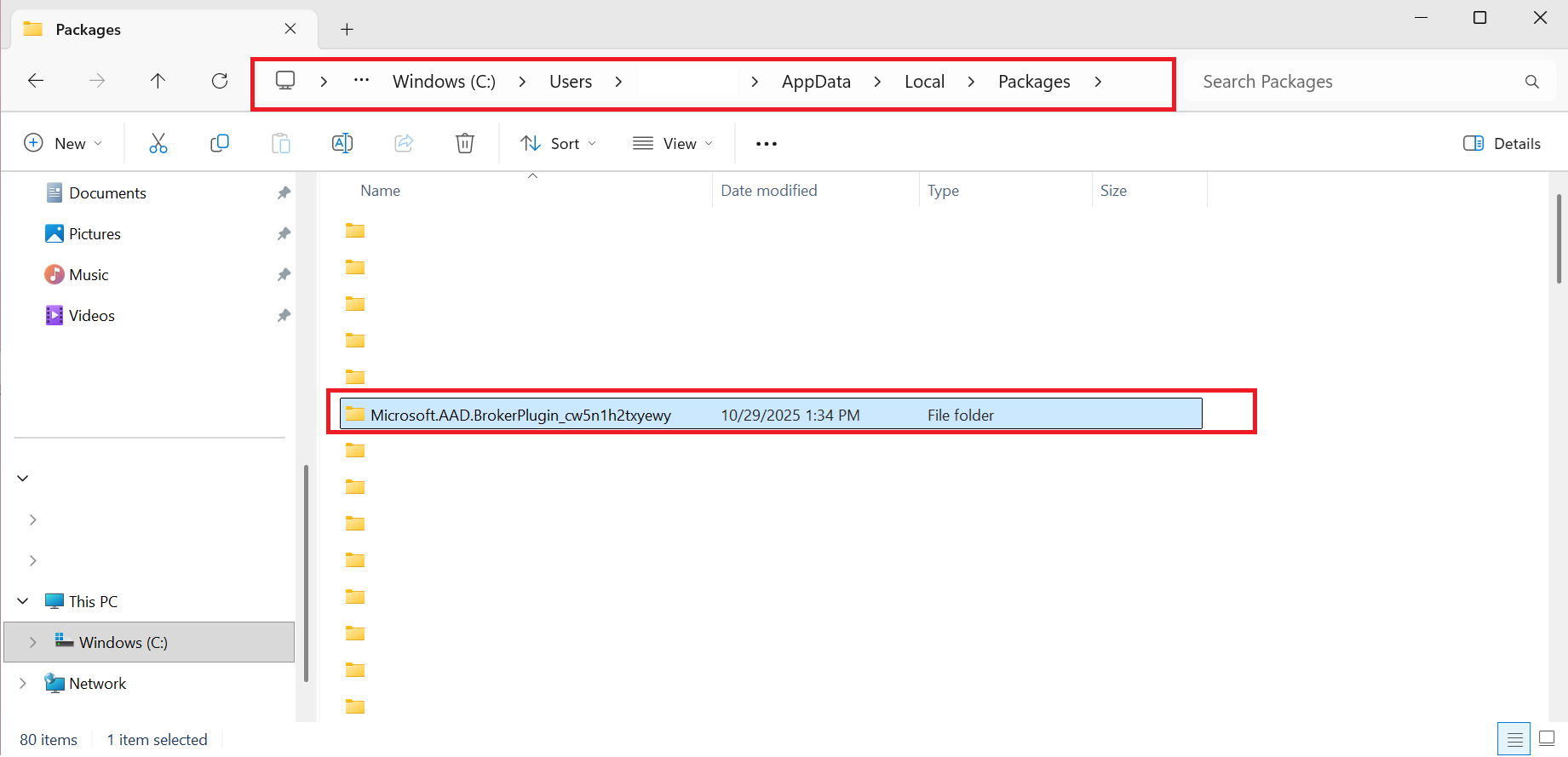The width and height of the screenshot is (1568, 757).
Task: Unpin Pictures using its pin icon
Action: 284,234
